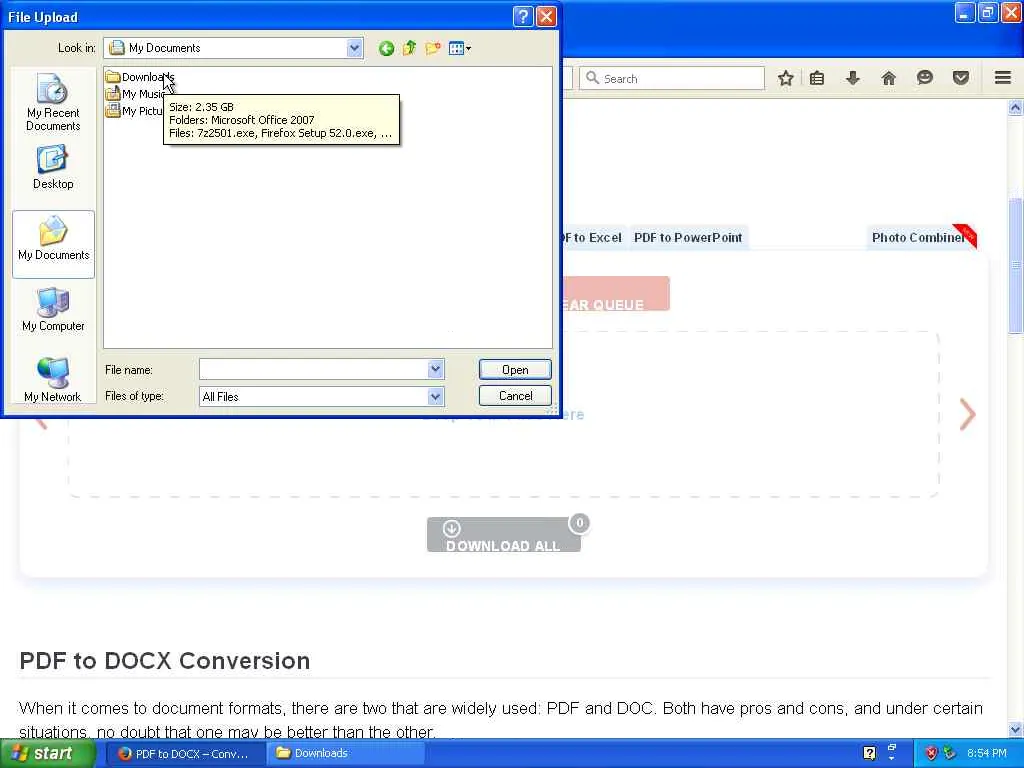Switch to Downloads window in taskbar
The height and width of the screenshot is (768, 1024).
345,754
